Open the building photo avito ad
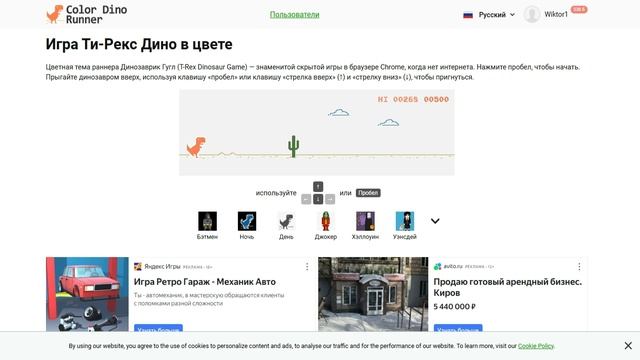Viewport: 640px width, 360px height. [x=373, y=294]
